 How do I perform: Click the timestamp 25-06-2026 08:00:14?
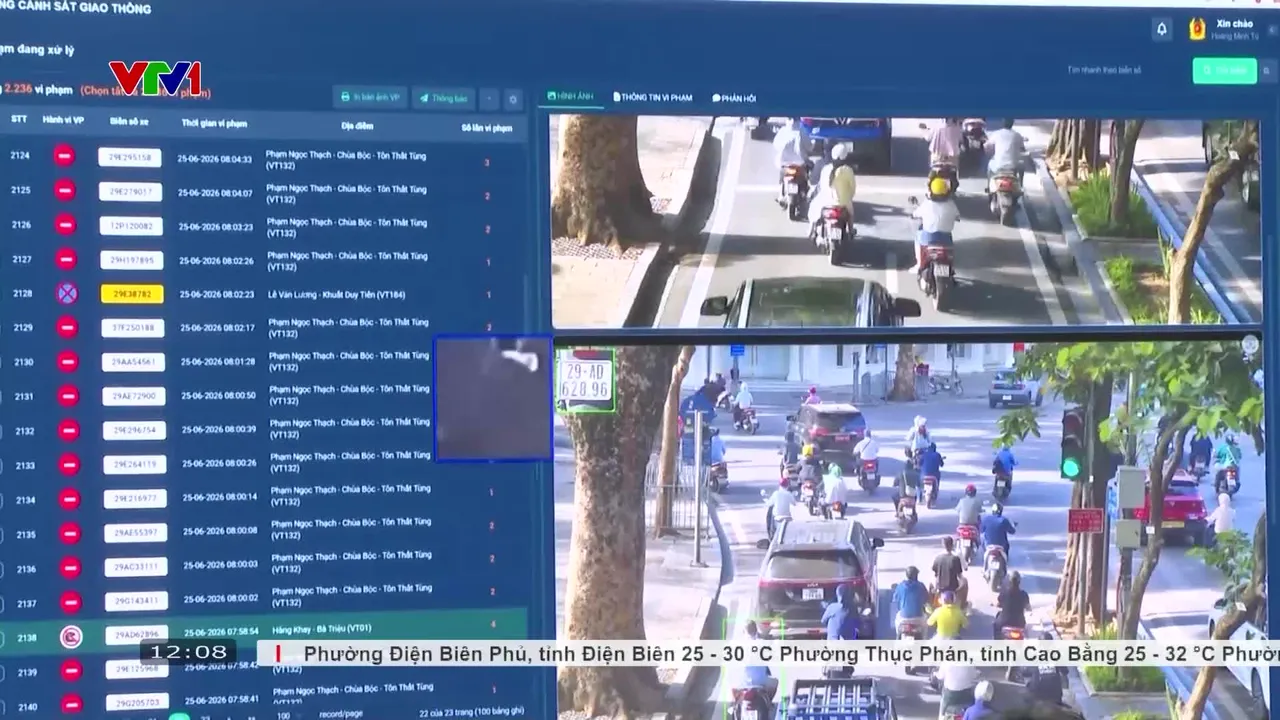220,497
